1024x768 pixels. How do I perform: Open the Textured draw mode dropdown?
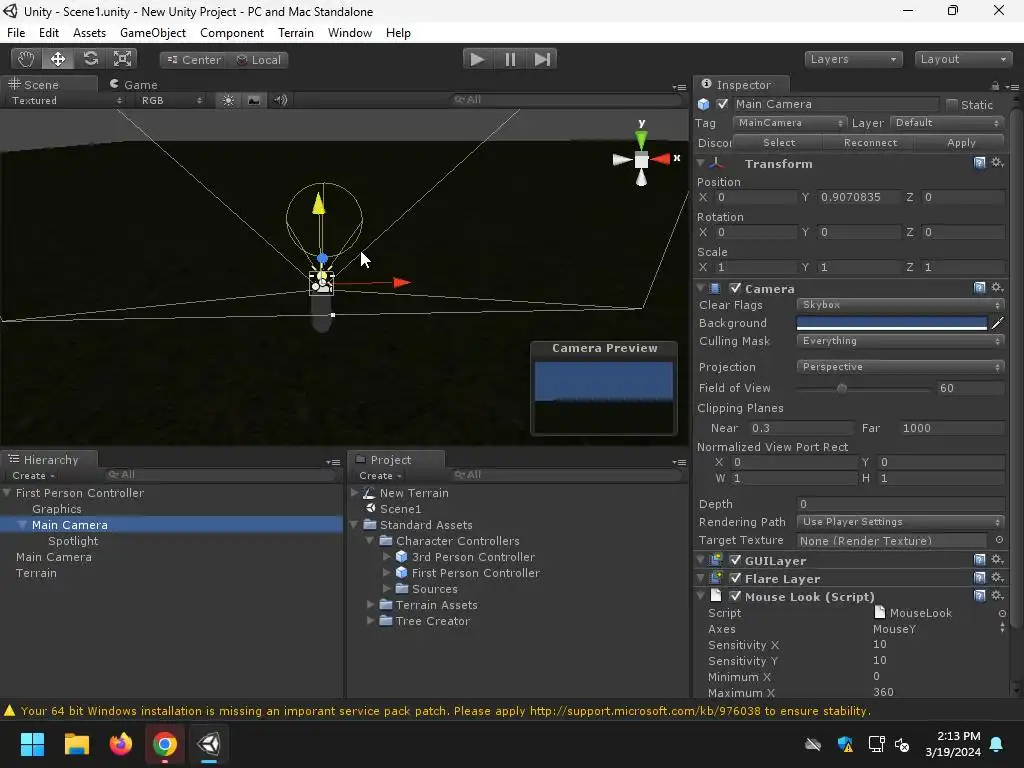[x=66, y=101]
